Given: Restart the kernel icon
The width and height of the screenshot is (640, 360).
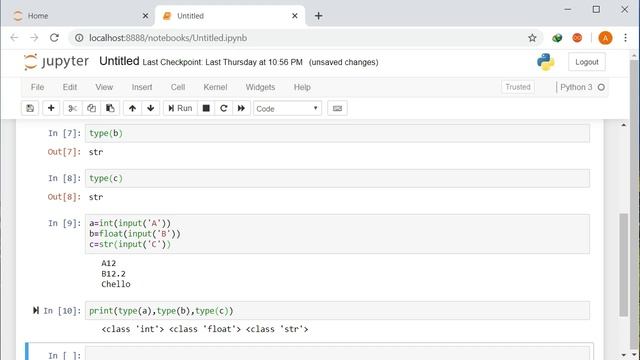Looking at the screenshot, I should (224, 109).
